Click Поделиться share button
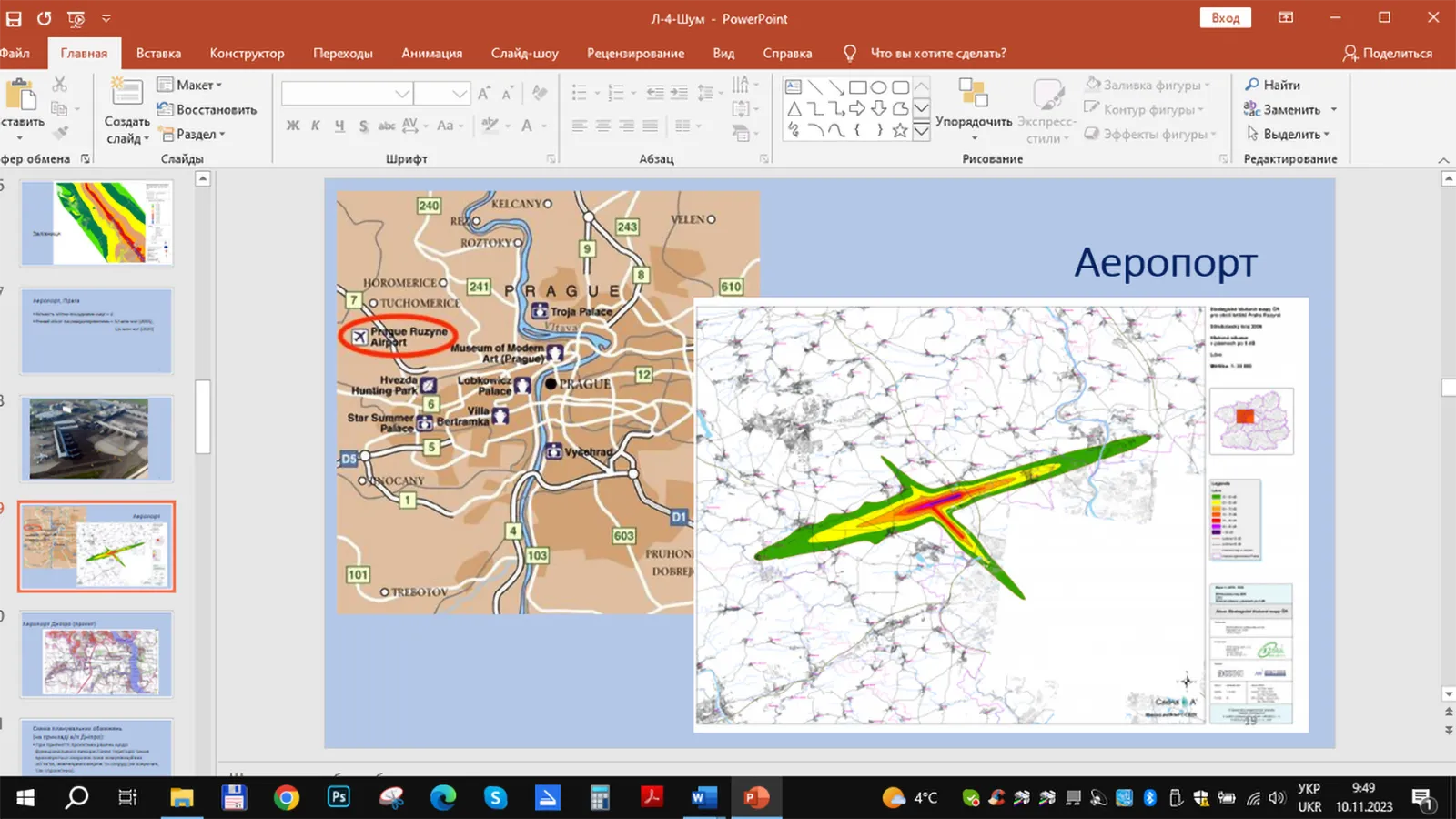 coord(1387,53)
